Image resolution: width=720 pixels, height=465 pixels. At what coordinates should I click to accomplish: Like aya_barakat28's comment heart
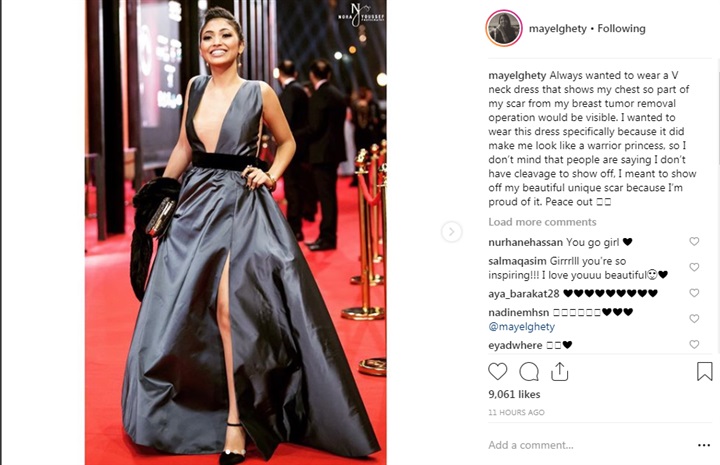(x=694, y=293)
